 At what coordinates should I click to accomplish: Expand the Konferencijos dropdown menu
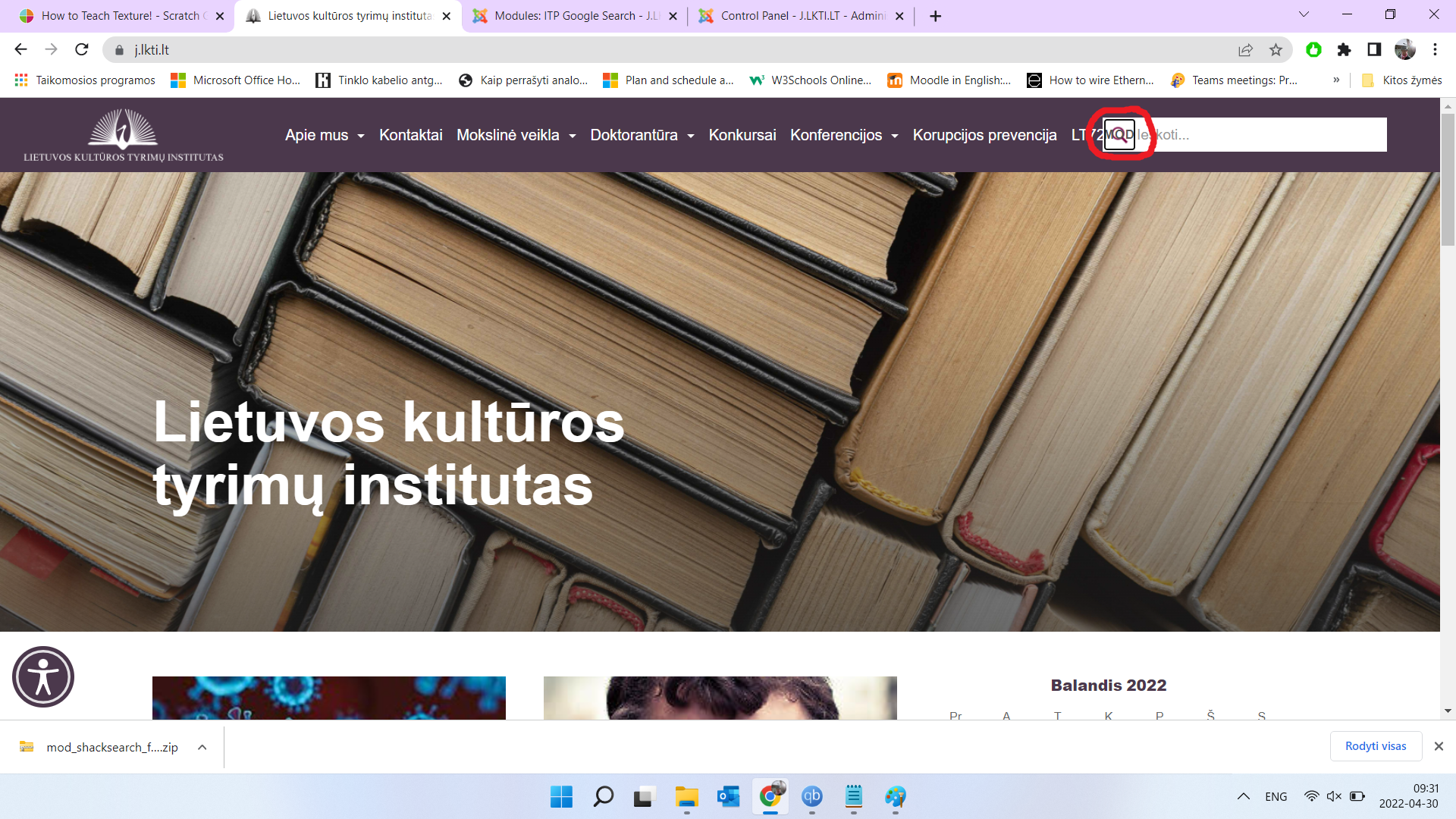(x=843, y=136)
